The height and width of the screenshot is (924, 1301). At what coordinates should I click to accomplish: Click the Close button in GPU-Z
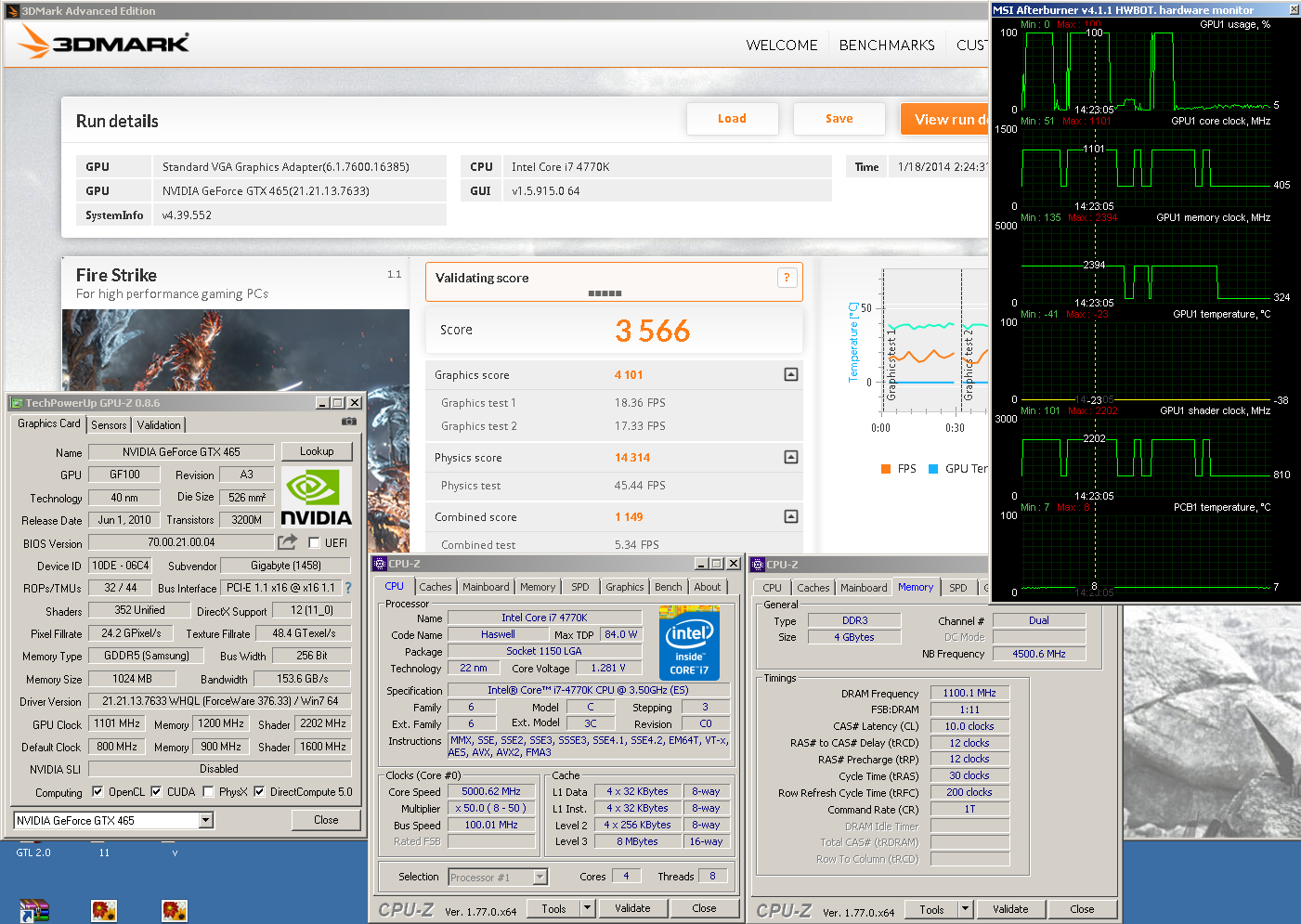coord(326,820)
